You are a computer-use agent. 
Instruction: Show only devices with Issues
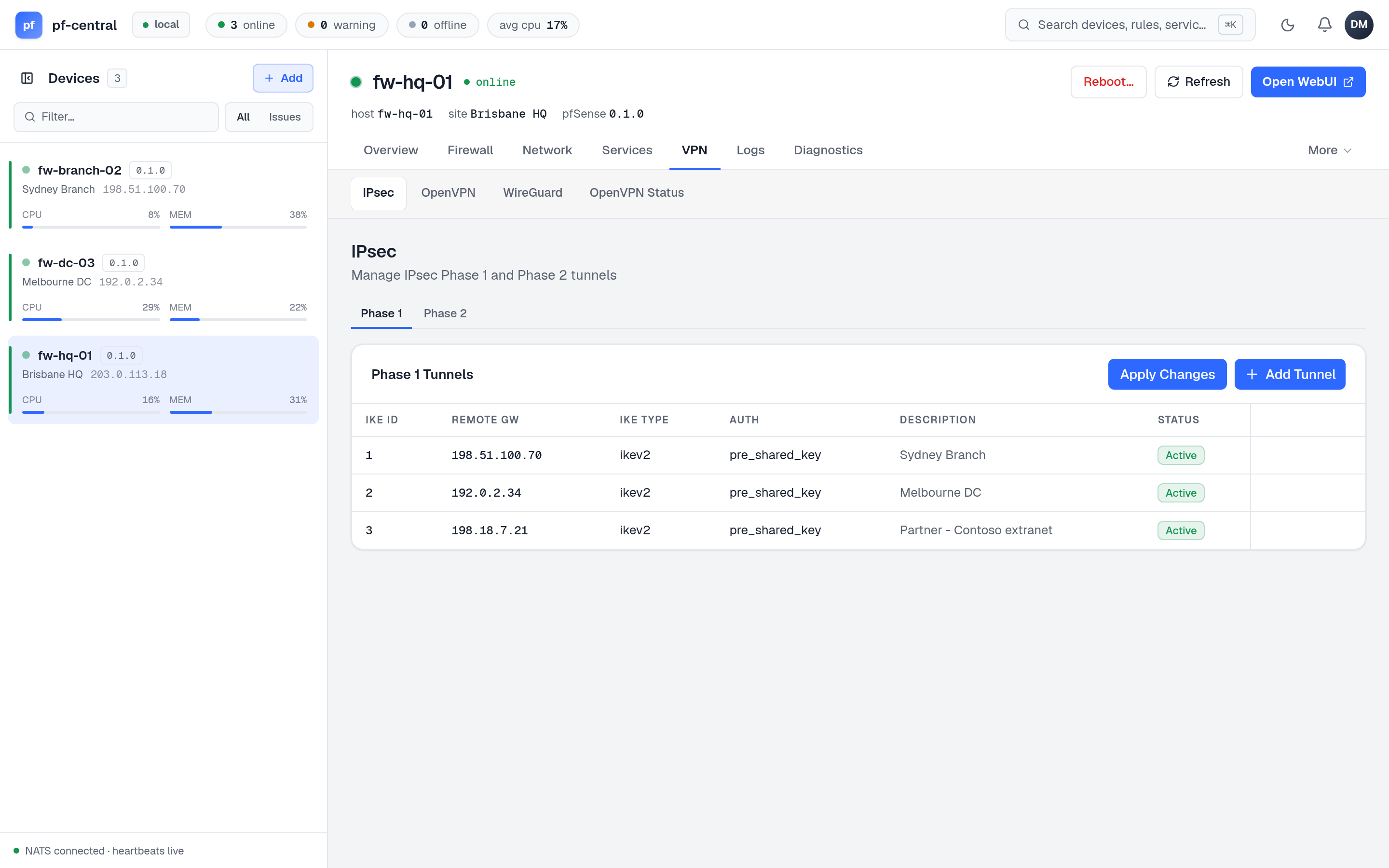point(285,117)
